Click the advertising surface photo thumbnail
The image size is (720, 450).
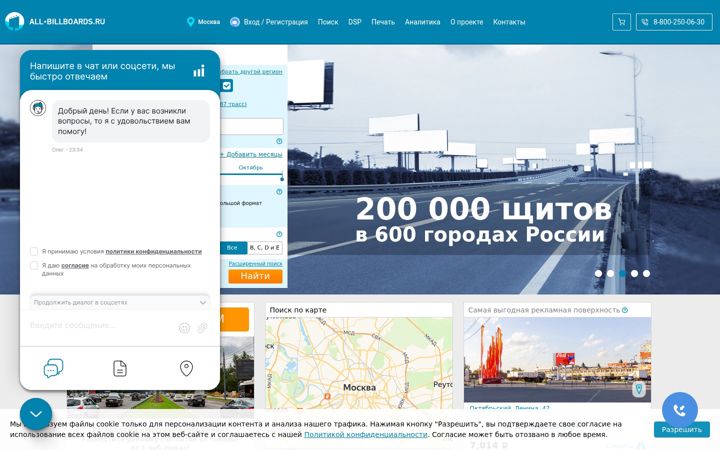tap(557, 360)
